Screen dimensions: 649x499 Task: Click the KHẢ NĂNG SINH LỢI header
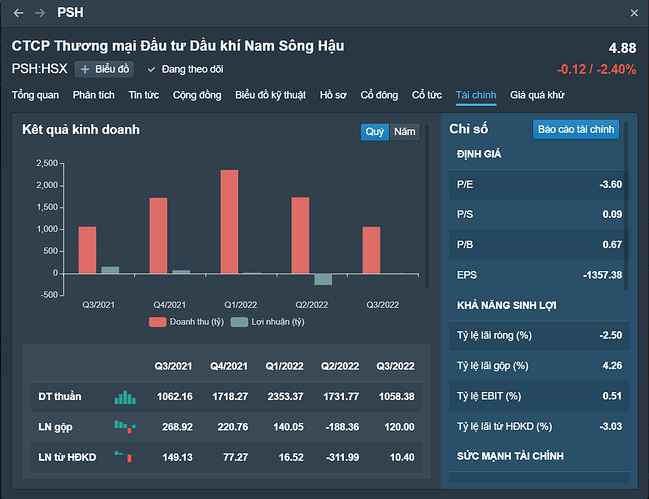(x=507, y=305)
